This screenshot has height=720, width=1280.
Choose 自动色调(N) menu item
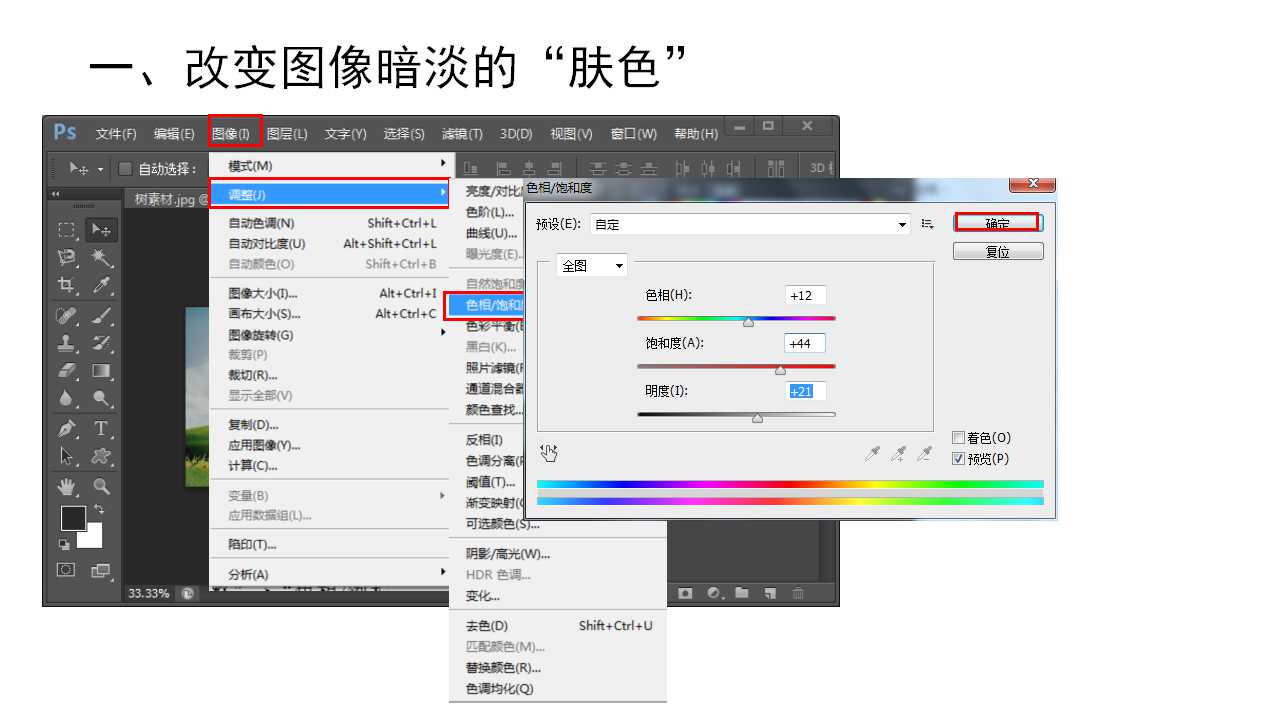pos(329,223)
